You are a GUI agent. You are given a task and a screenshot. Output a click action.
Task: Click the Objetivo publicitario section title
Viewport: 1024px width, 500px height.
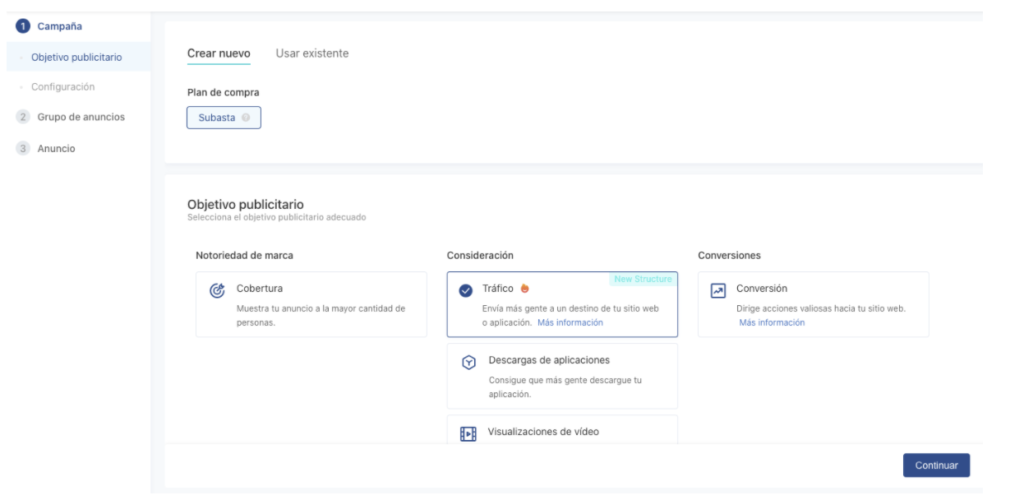(246, 204)
